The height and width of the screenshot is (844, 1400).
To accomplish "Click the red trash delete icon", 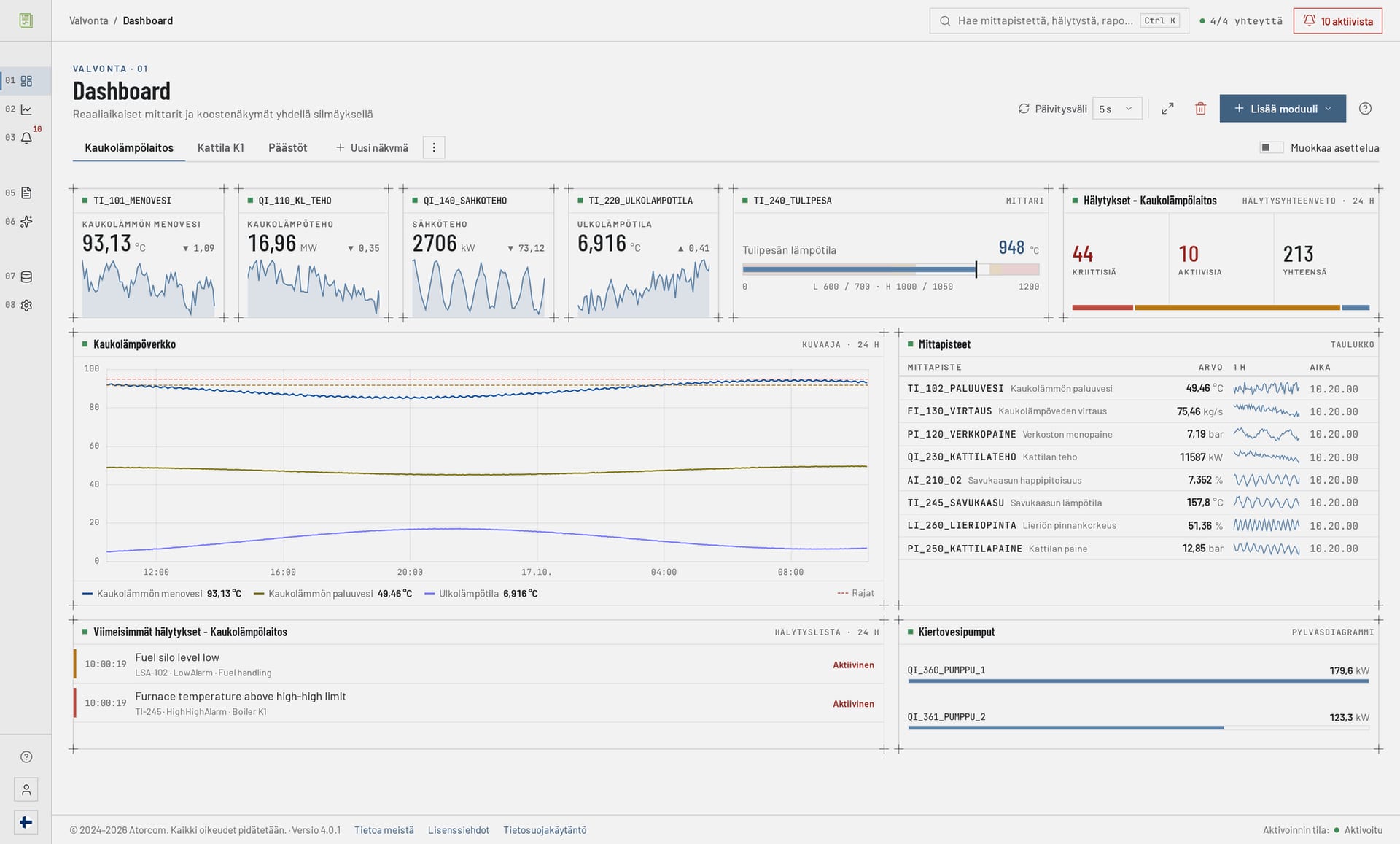I will pyautogui.click(x=1201, y=109).
